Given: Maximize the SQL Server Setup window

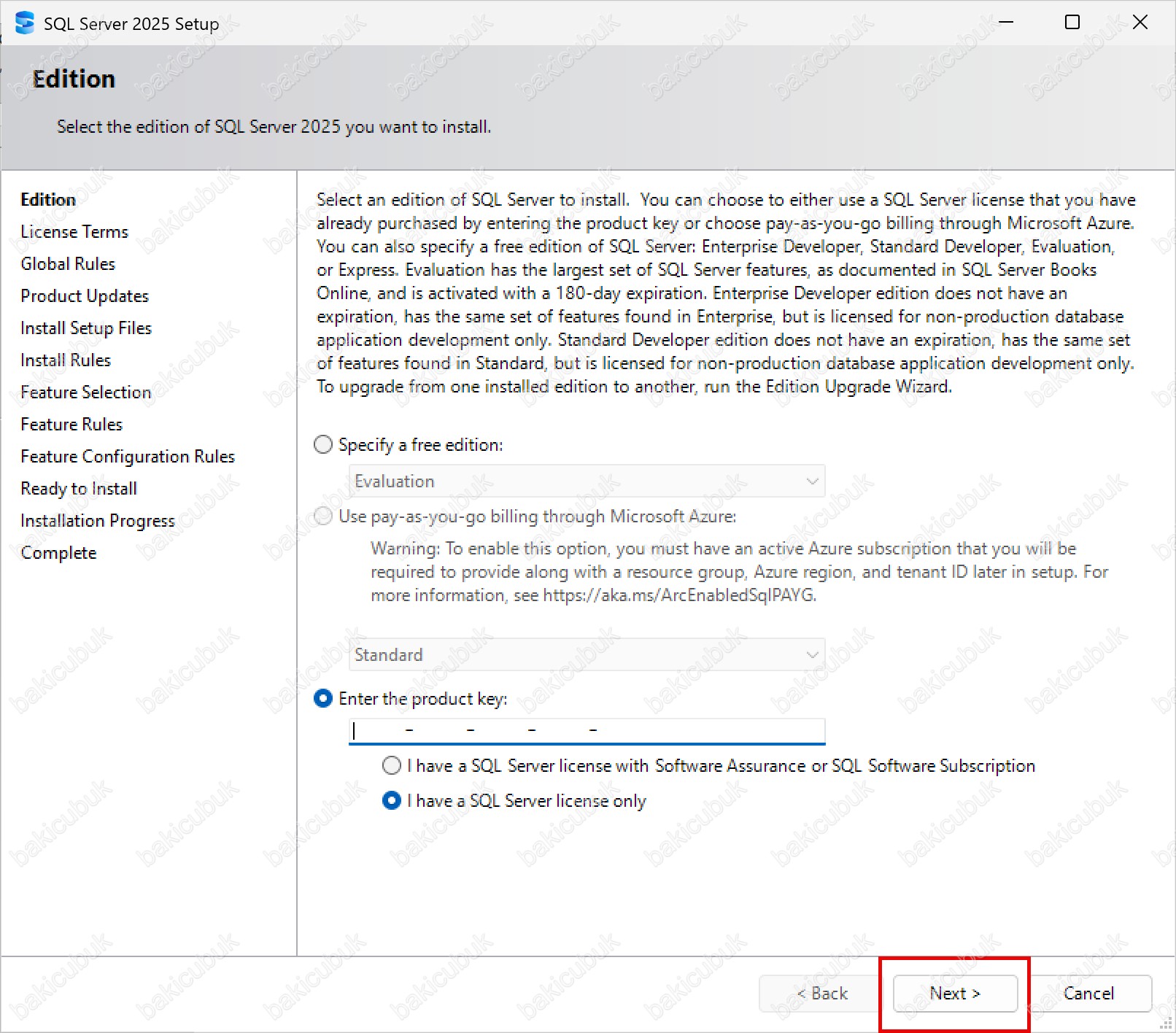Looking at the screenshot, I should [x=1072, y=23].
